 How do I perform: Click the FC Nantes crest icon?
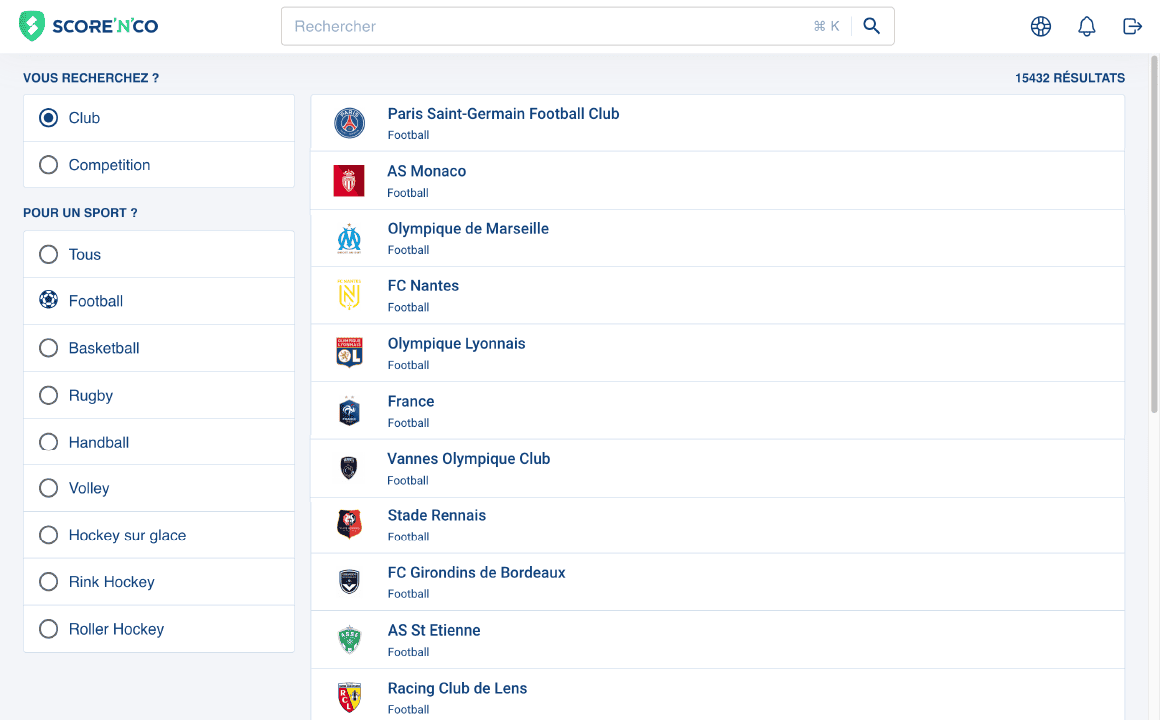pos(349,294)
